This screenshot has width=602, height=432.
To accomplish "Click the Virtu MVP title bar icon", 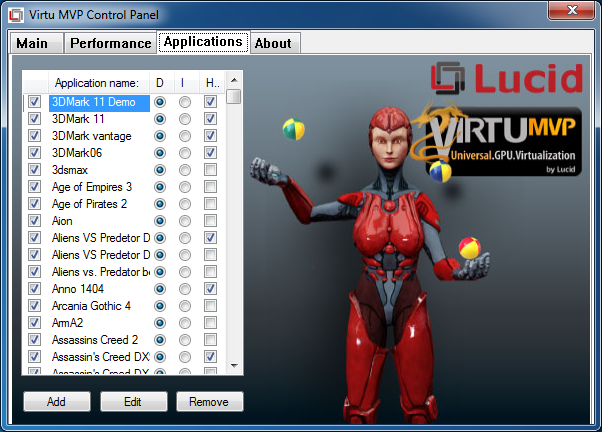I will [x=16, y=15].
